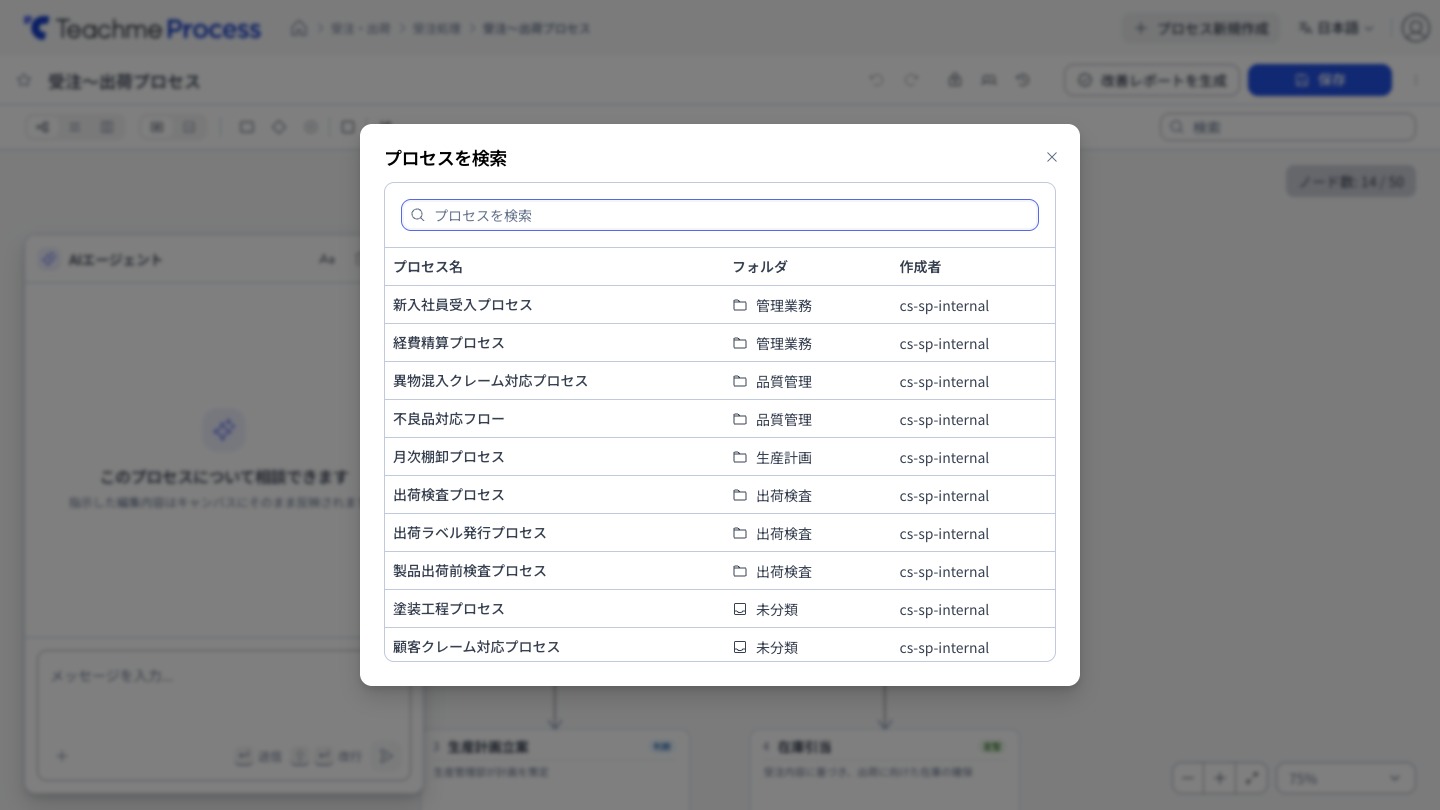Screen dimensions: 1440x810
Task: Click the 未分類 tray icon for 塗装工程プロセス
Action: (x=740, y=609)
